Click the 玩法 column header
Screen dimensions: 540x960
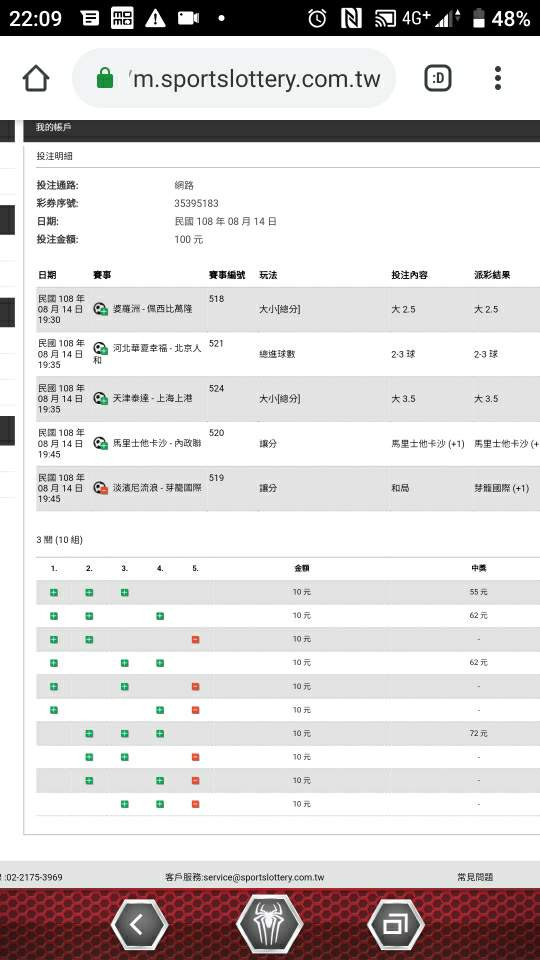[268, 276]
